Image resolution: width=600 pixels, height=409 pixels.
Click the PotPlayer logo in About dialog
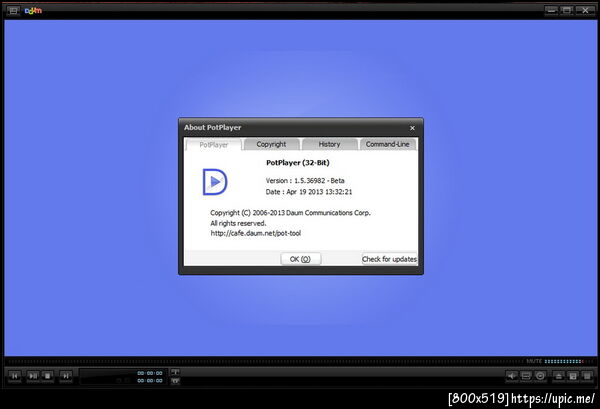215,182
